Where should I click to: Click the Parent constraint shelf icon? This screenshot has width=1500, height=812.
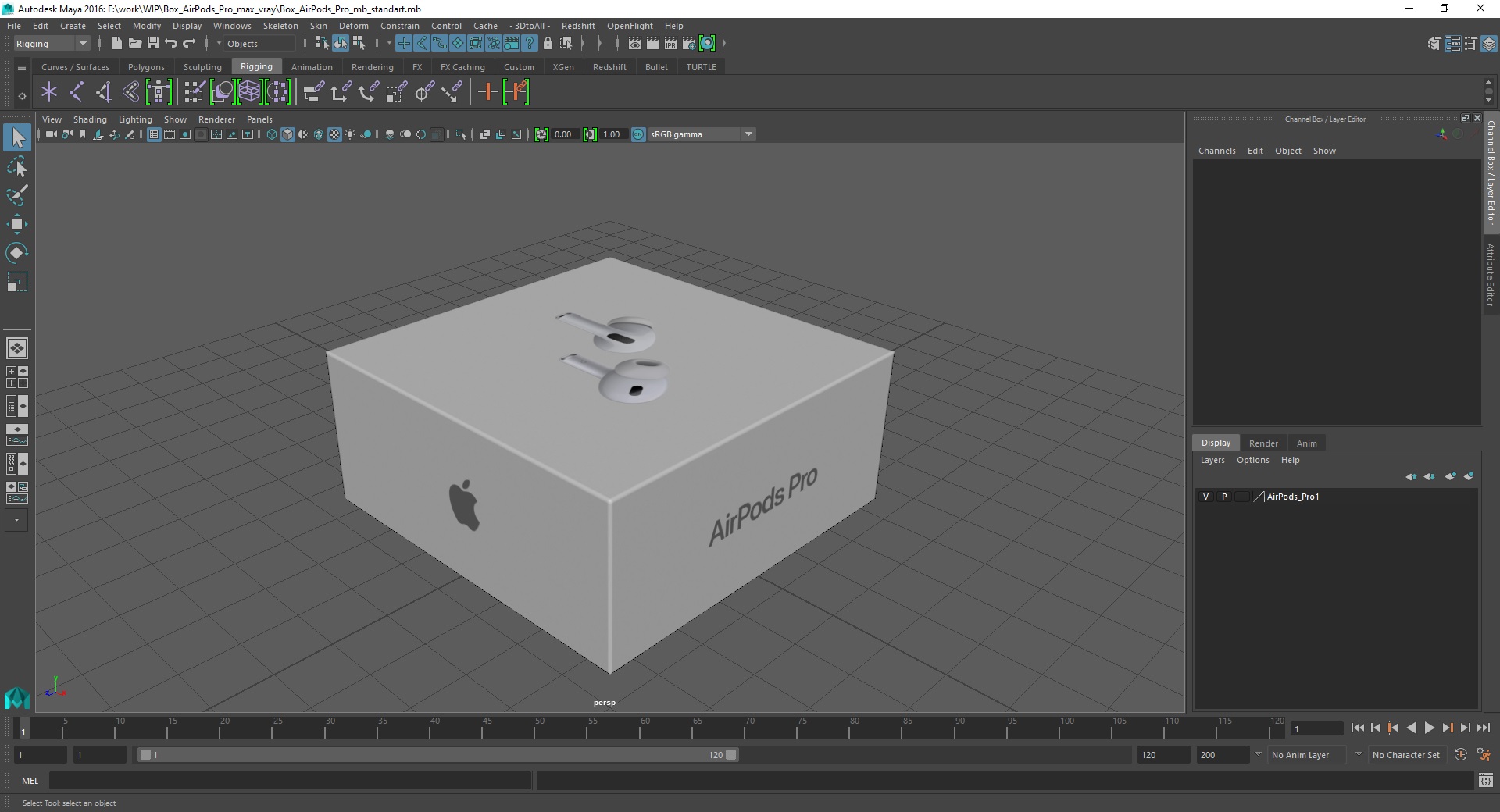[x=313, y=92]
